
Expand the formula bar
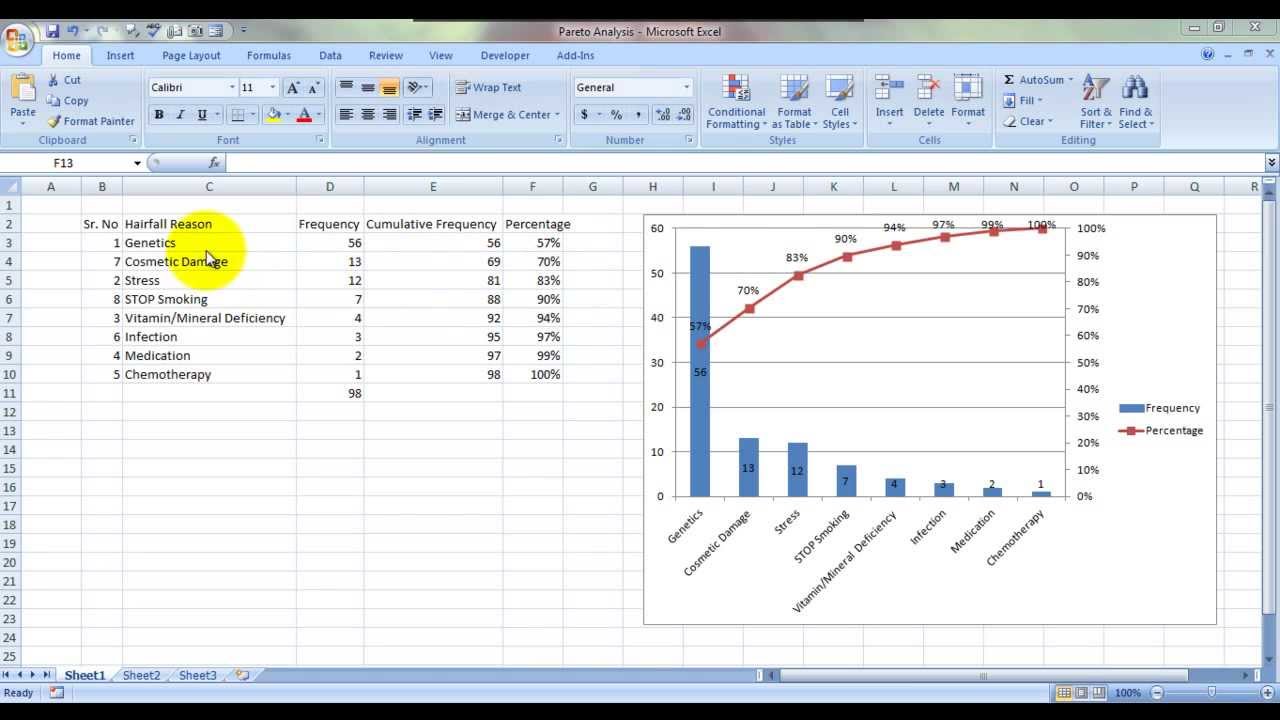[x=1271, y=163]
